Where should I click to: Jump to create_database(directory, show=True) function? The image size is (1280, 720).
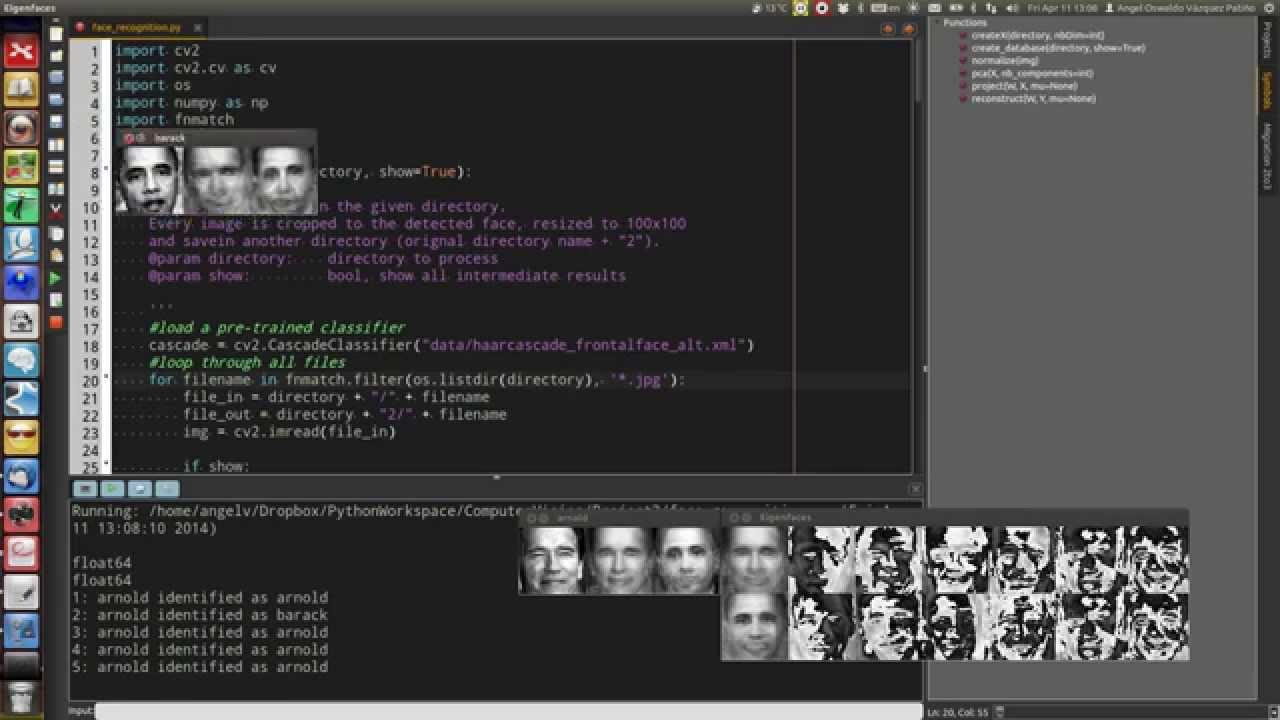point(1058,48)
